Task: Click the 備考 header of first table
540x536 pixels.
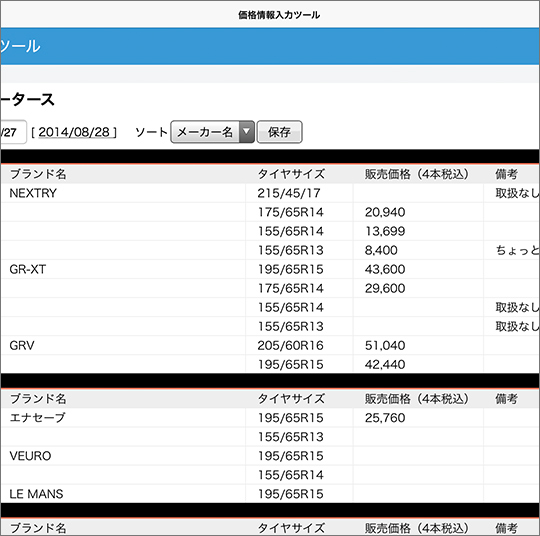Action: (506, 174)
